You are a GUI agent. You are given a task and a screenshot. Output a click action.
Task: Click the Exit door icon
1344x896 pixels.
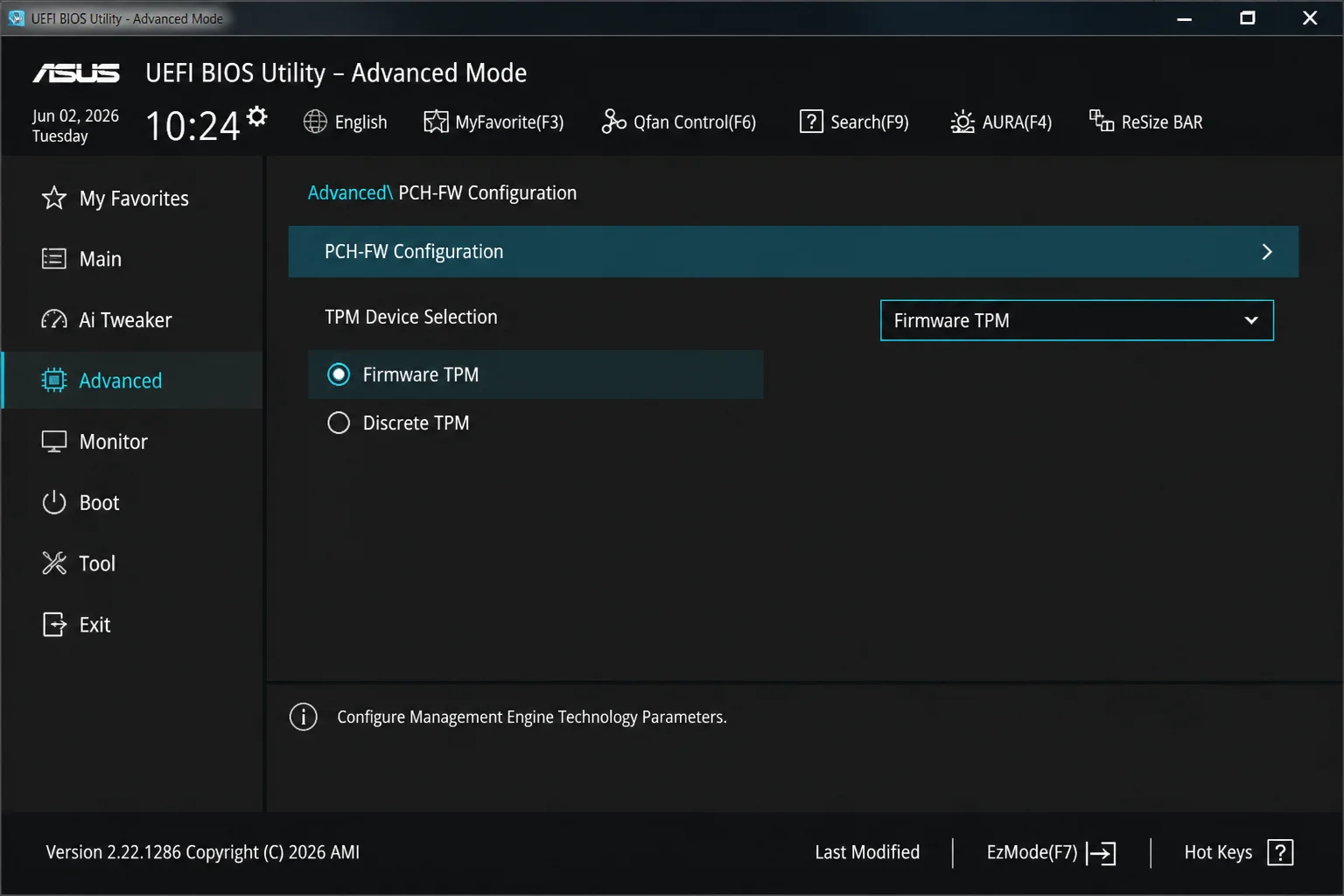(54, 625)
